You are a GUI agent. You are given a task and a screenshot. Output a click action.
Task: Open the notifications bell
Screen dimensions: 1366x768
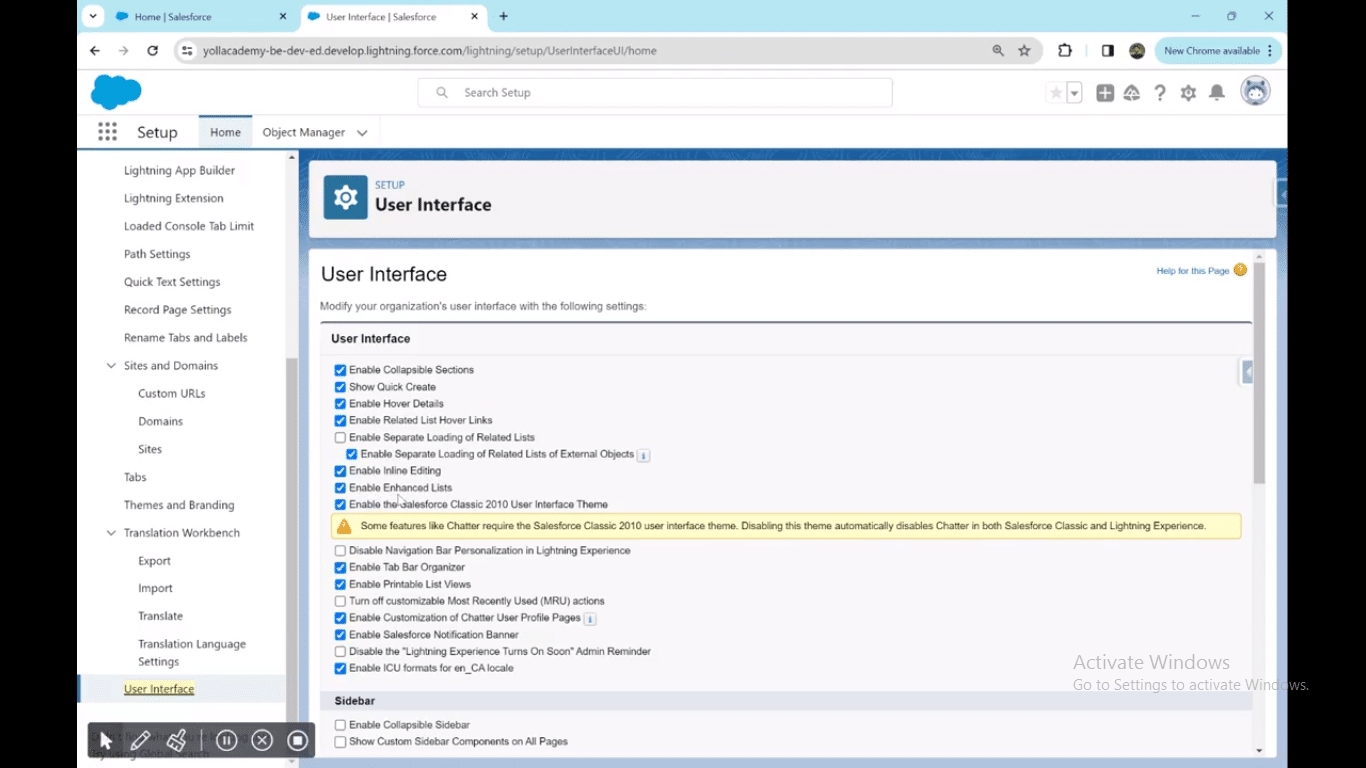(1217, 93)
